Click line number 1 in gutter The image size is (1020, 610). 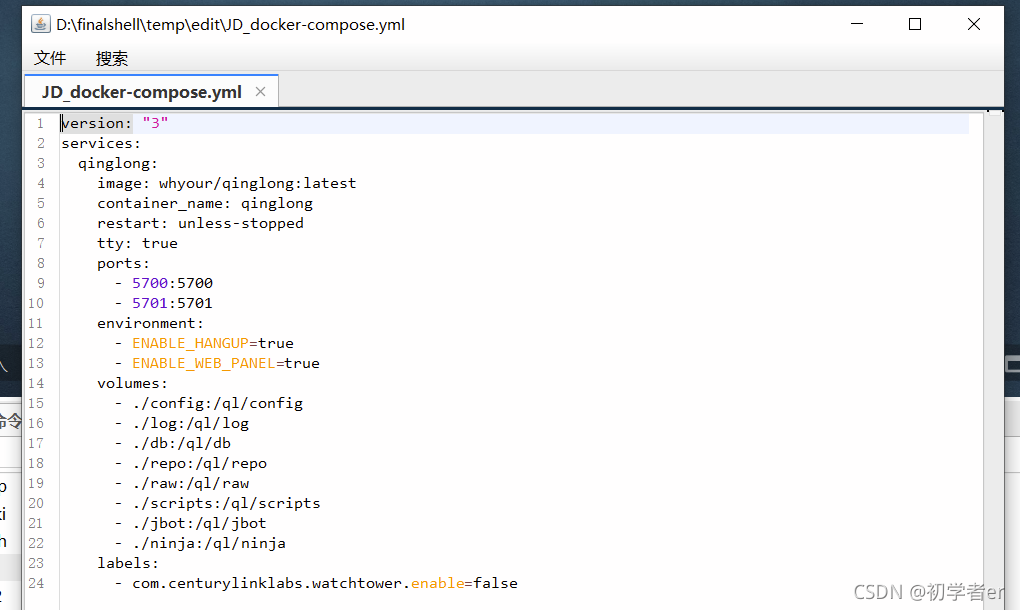(40, 124)
